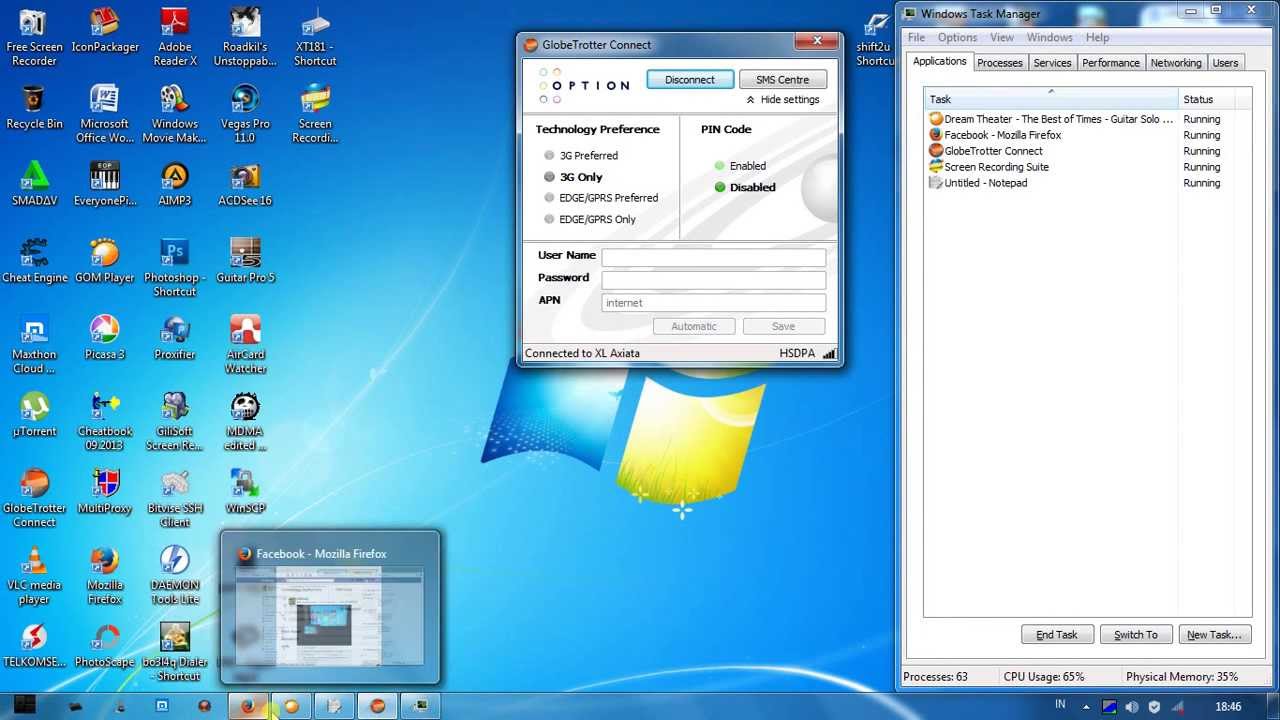Launch Cheat Engine icon
Image resolution: width=1280 pixels, height=720 pixels.
pyautogui.click(x=34, y=261)
